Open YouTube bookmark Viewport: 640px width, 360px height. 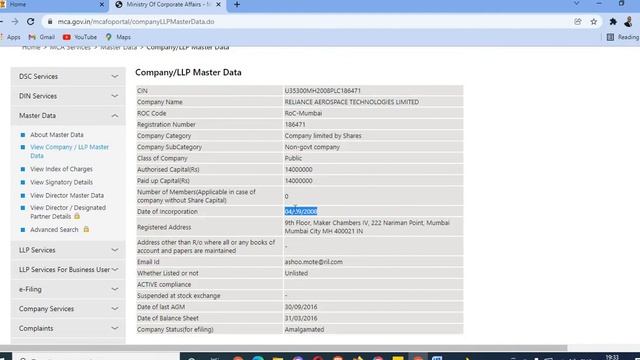[80, 37]
